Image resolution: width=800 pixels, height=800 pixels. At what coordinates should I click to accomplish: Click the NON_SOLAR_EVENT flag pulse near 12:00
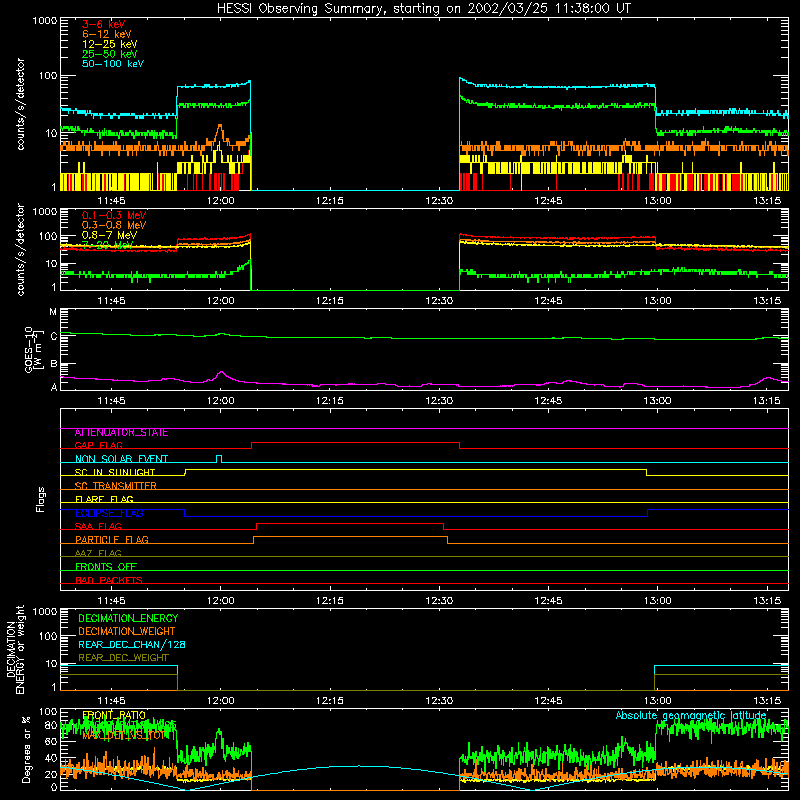[x=219, y=458]
